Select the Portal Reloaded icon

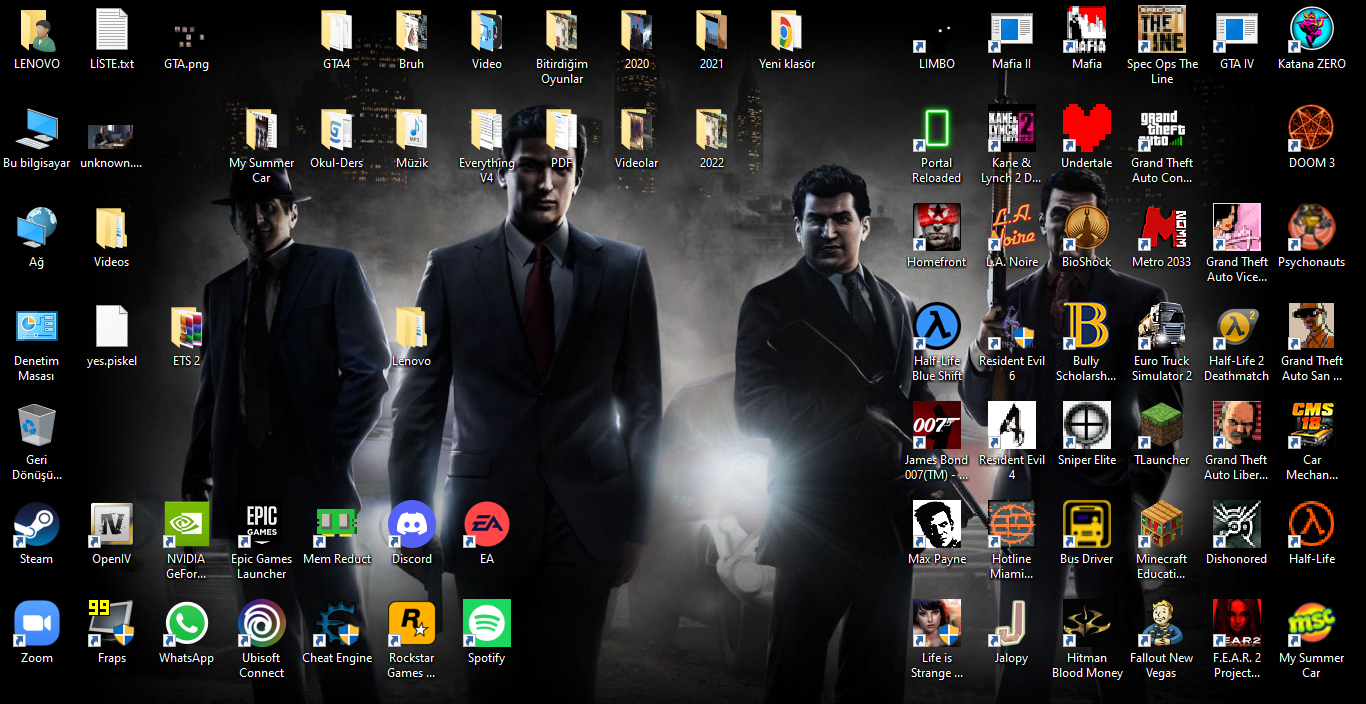point(937,129)
